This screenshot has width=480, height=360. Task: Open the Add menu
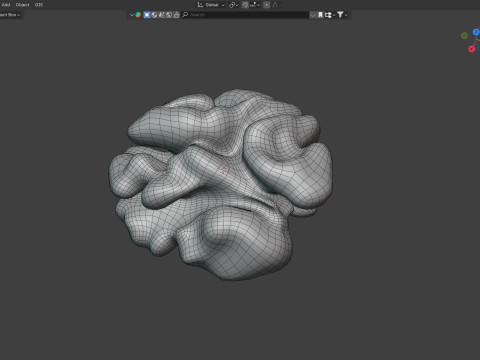pyautogui.click(x=6, y=5)
